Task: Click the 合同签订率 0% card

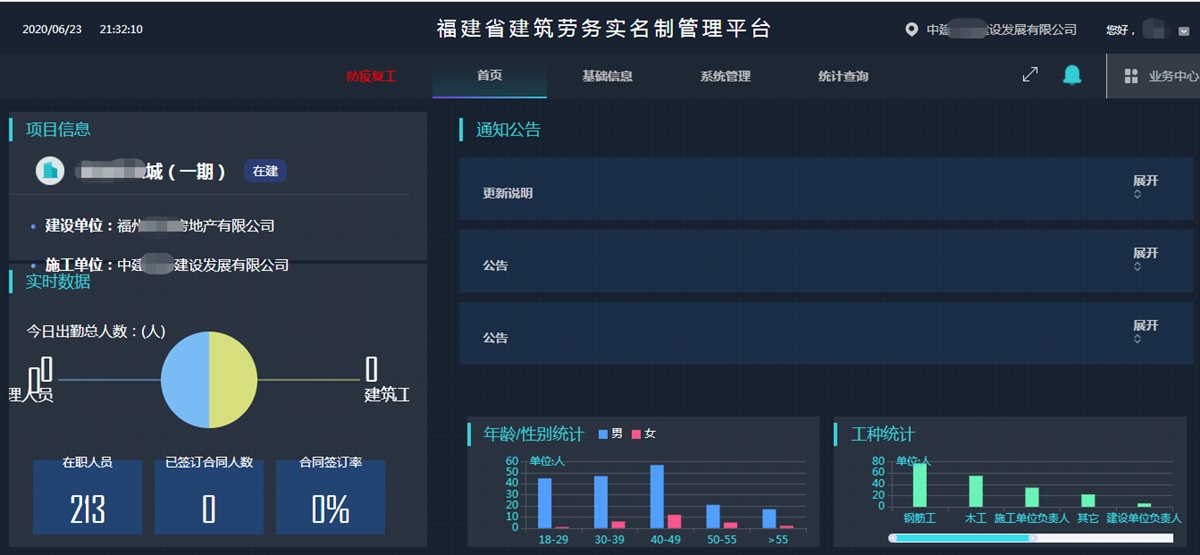Action: click(x=331, y=497)
